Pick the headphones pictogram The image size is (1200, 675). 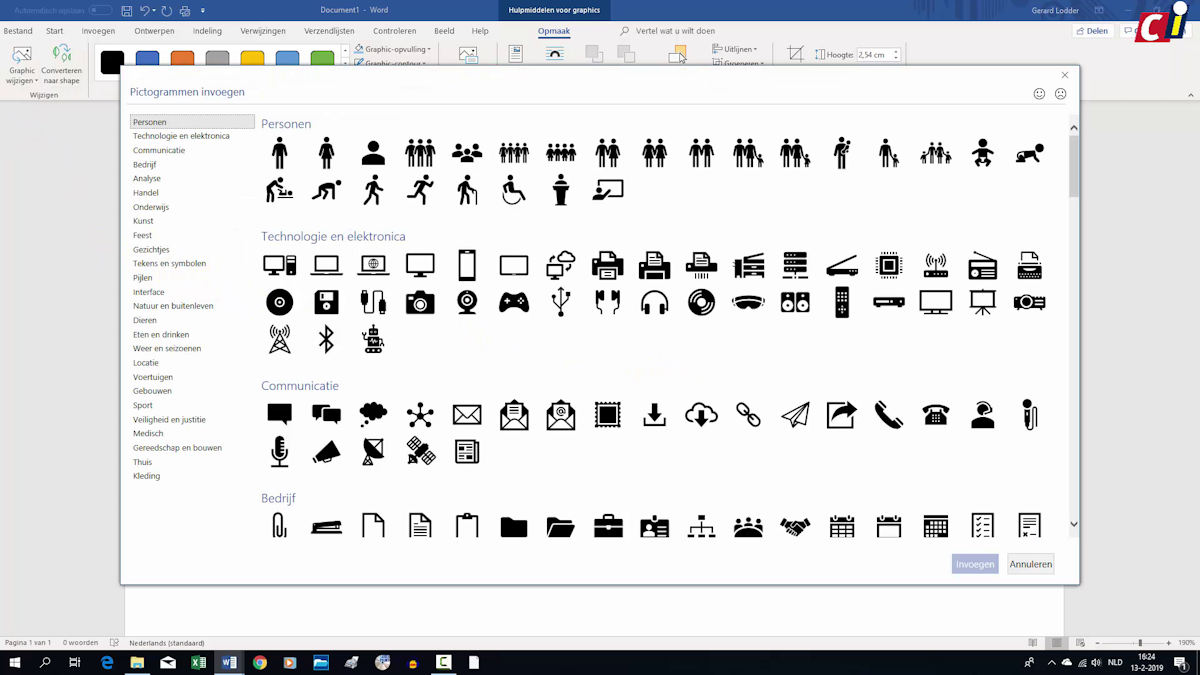[655, 302]
